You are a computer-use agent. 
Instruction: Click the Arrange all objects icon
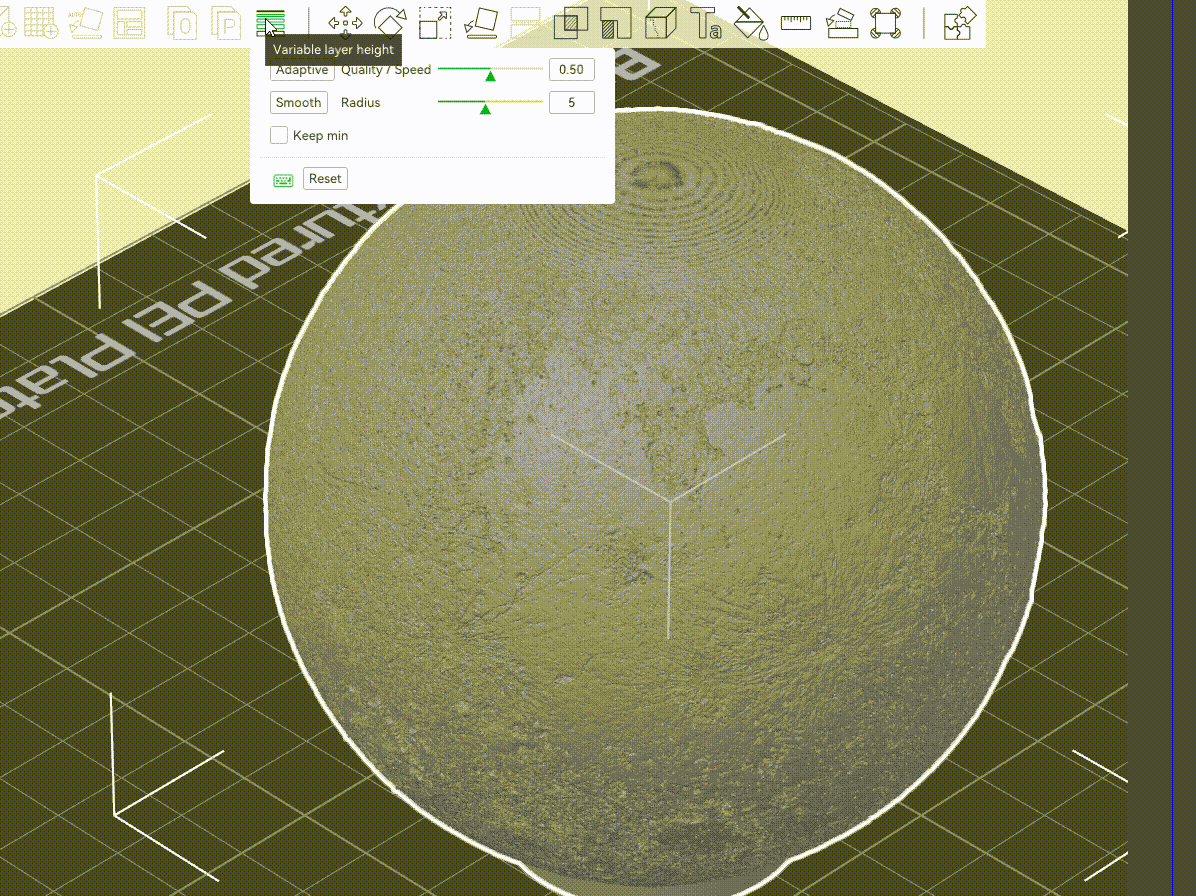[130, 22]
